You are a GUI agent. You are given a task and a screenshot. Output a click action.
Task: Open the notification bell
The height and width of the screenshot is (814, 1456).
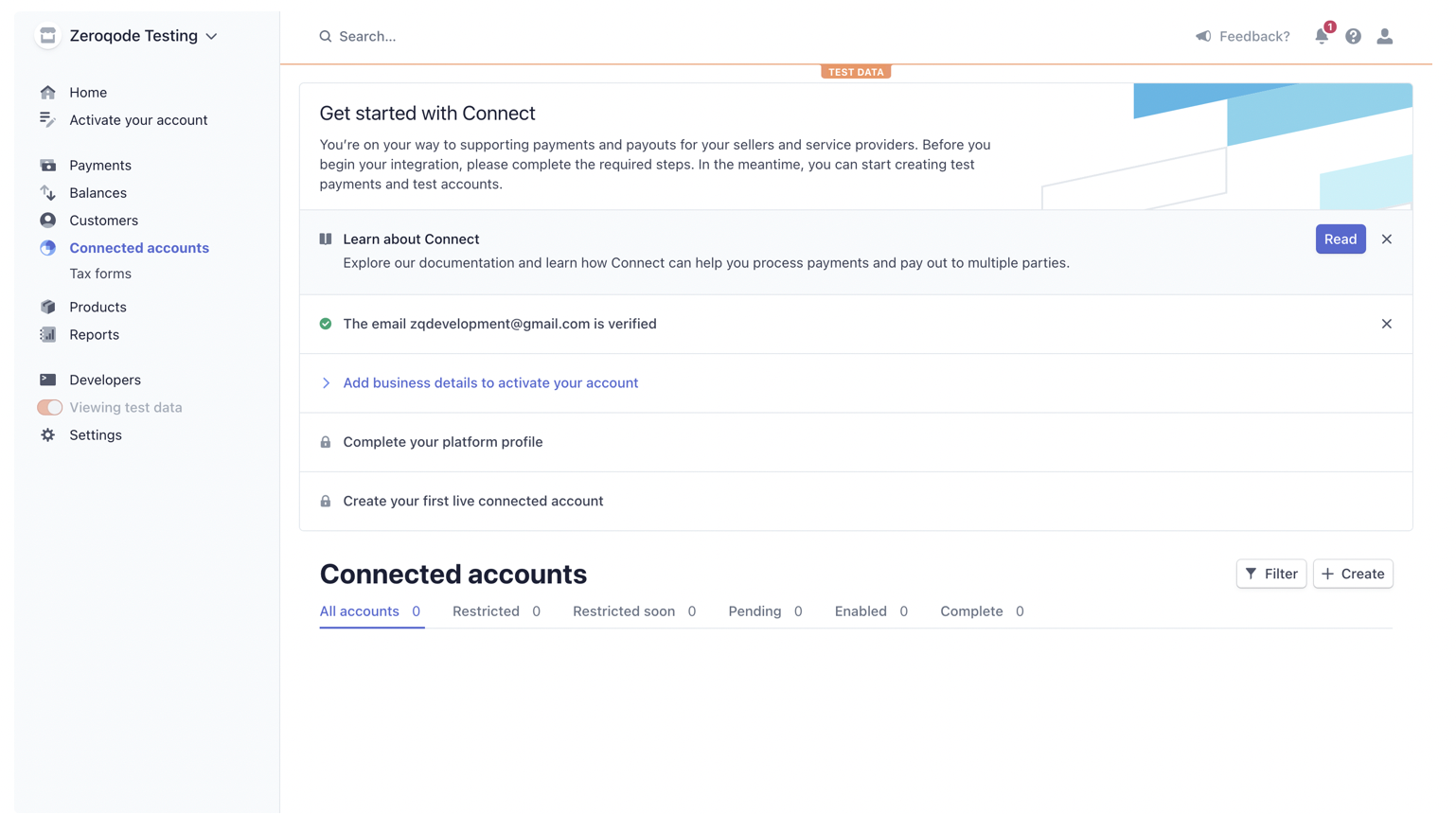[x=1322, y=36]
